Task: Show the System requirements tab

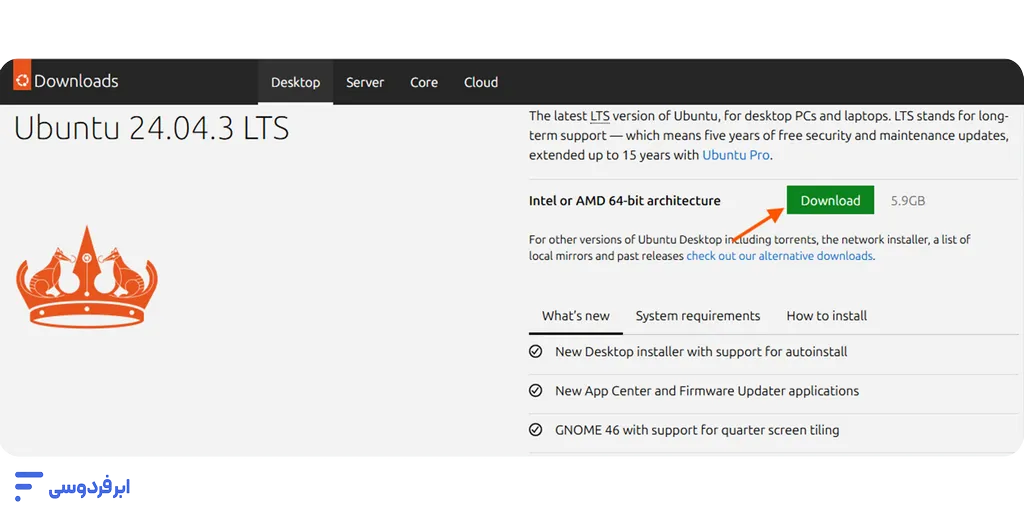Action: [697, 316]
